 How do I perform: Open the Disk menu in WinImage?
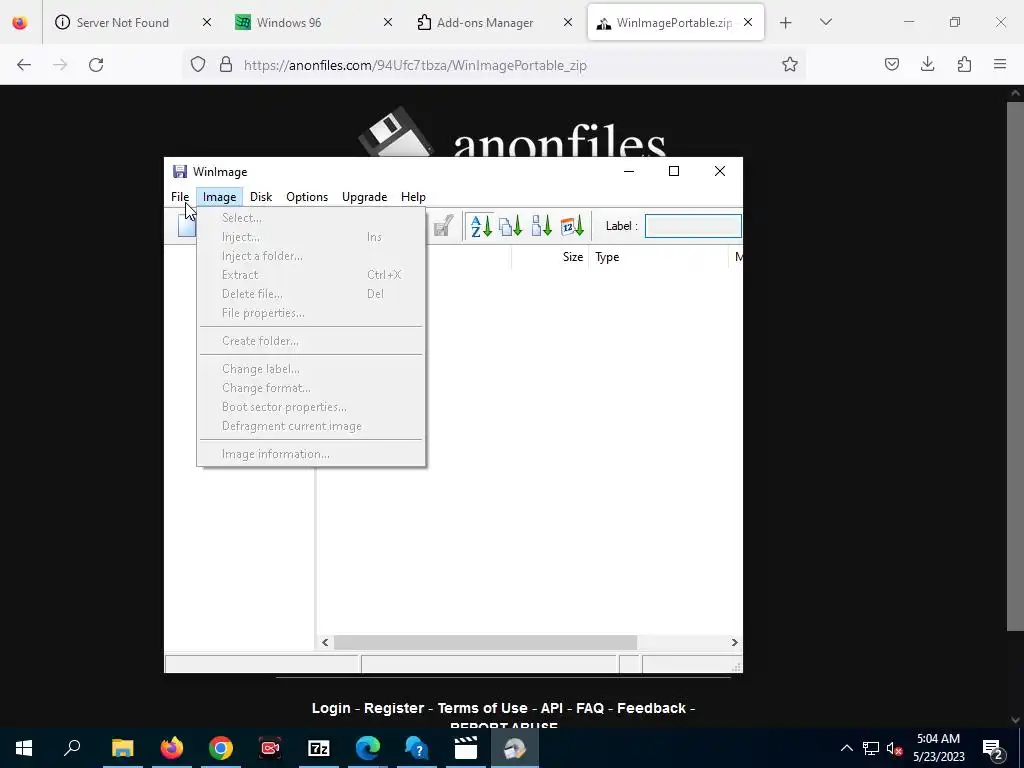(x=261, y=197)
